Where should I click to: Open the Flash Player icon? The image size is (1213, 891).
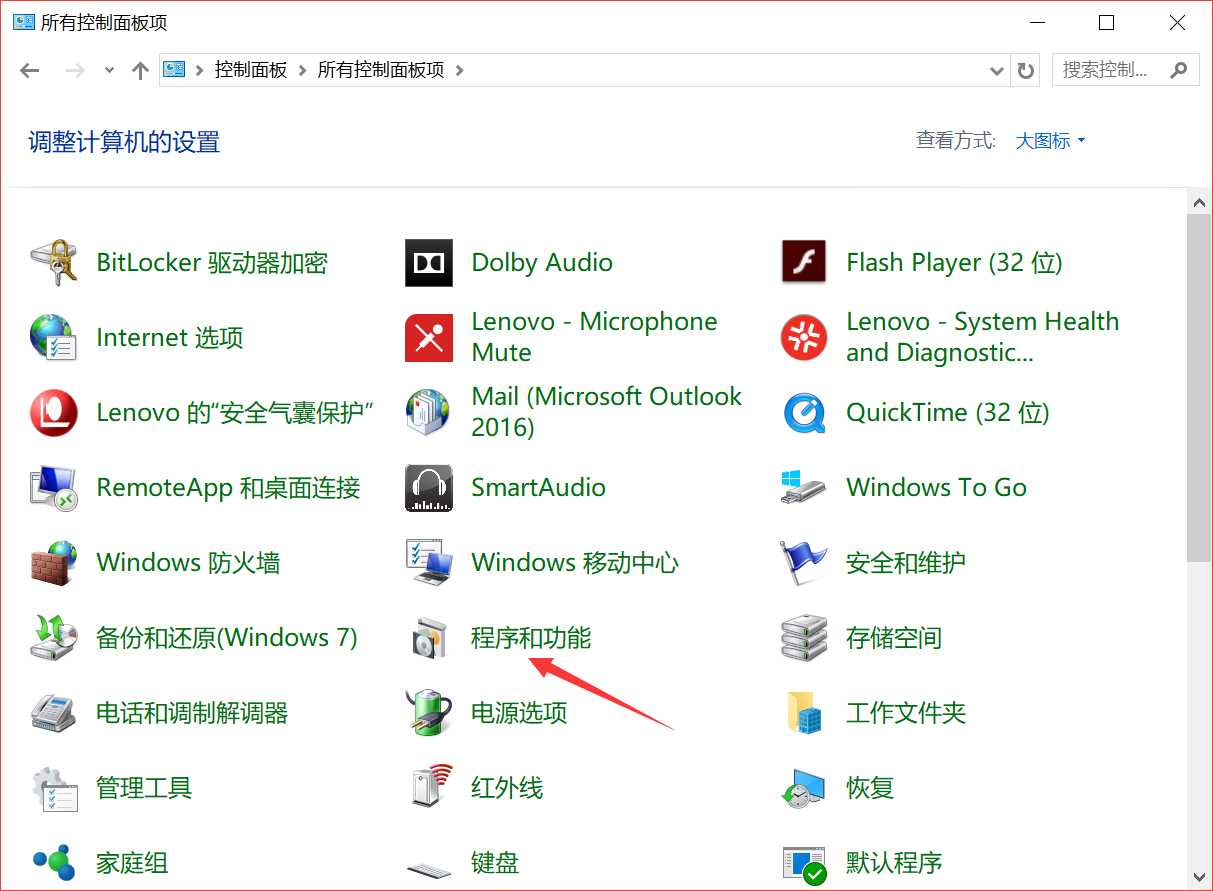tap(804, 263)
